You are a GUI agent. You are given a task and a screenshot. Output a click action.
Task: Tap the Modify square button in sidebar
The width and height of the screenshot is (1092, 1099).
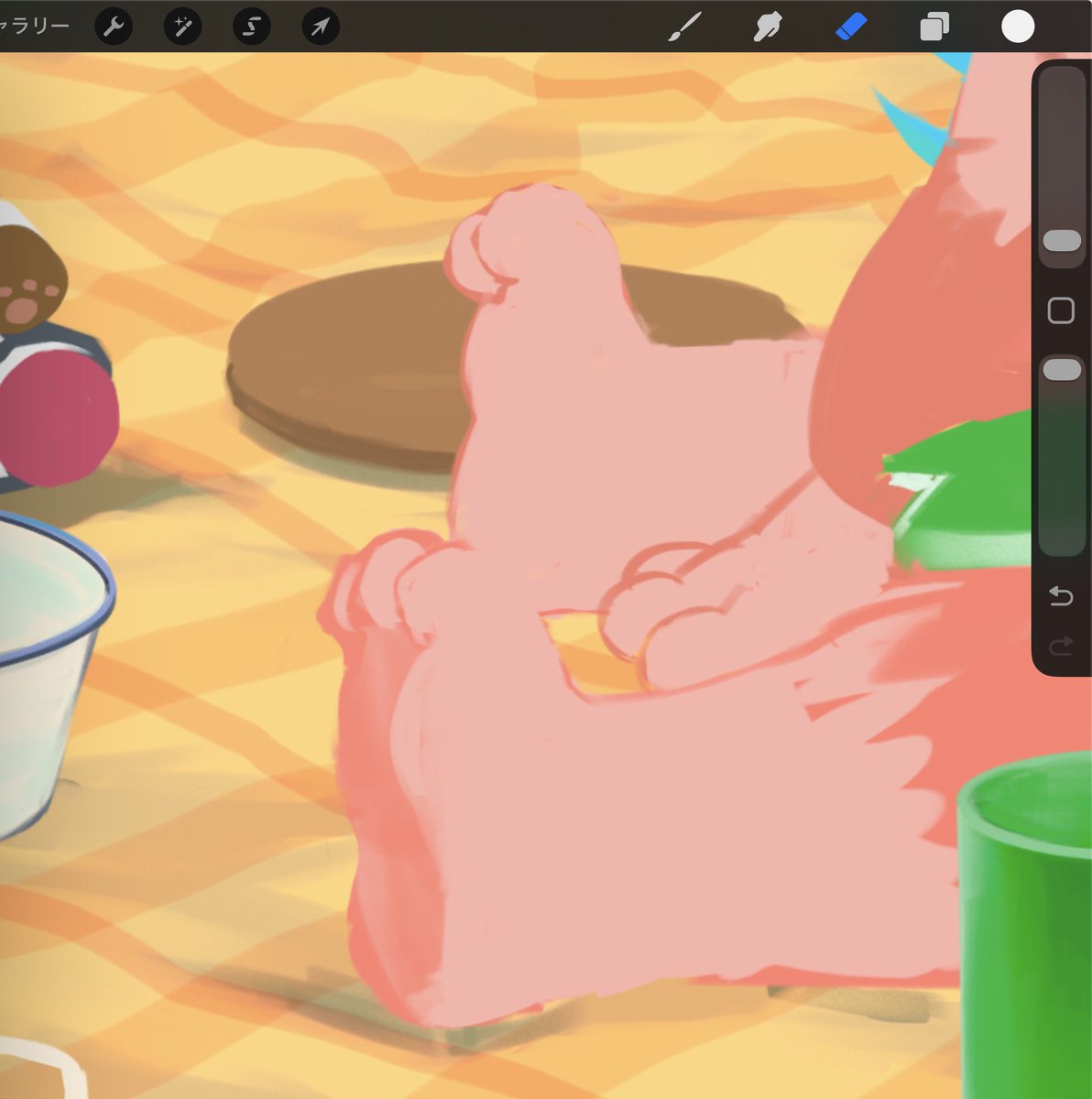(x=1061, y=310)
